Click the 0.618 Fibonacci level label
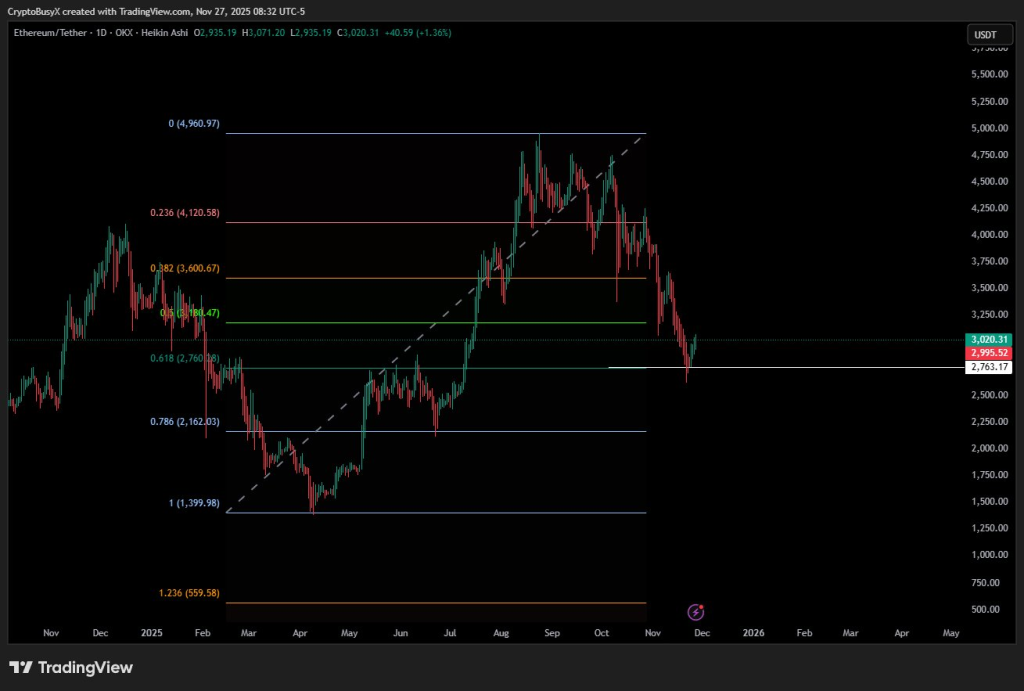The image size is (1024, 691). click(x=185, y=360)
